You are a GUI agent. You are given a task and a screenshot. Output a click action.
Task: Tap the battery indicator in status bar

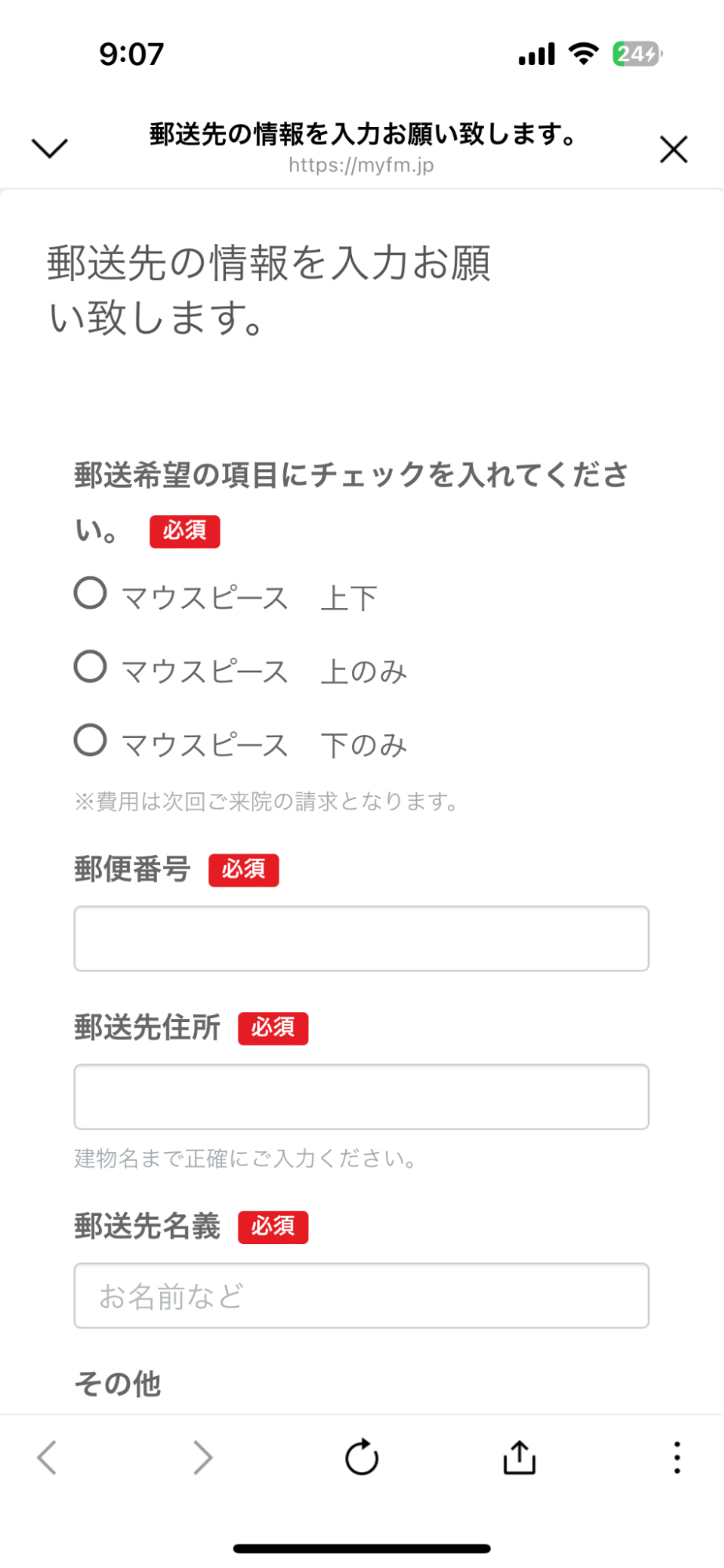tap(637, 54)
